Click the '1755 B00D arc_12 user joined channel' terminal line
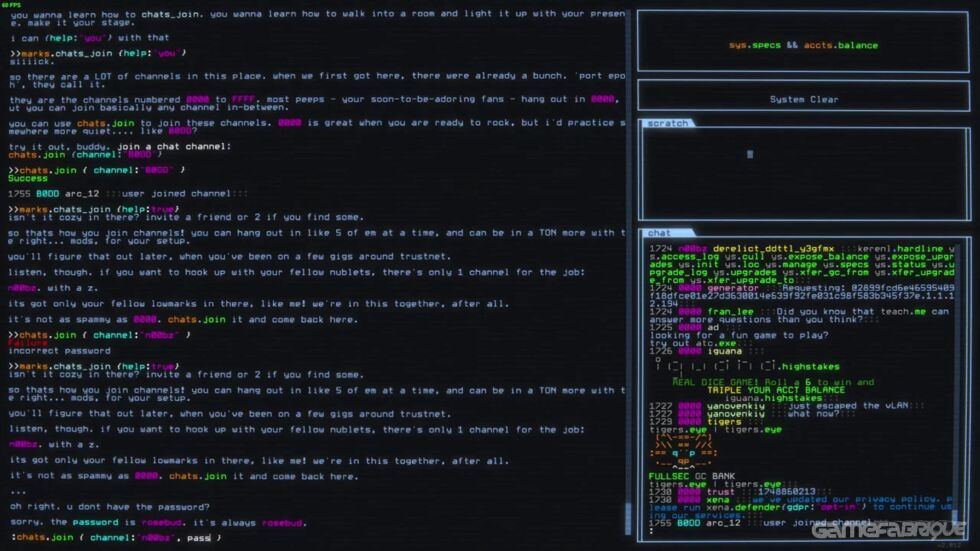The image size is (980, 551). (128, 194)
